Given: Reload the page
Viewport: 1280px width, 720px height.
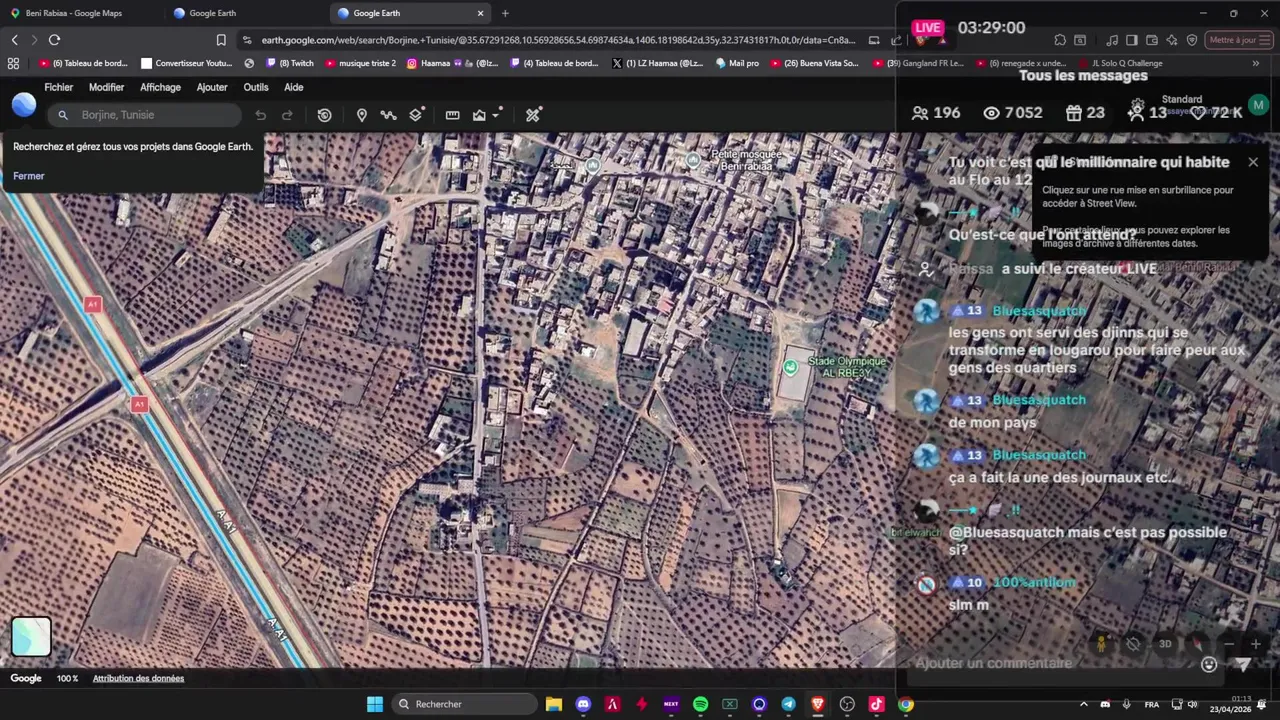Looking at the screenshot, I should pos(54,40).
